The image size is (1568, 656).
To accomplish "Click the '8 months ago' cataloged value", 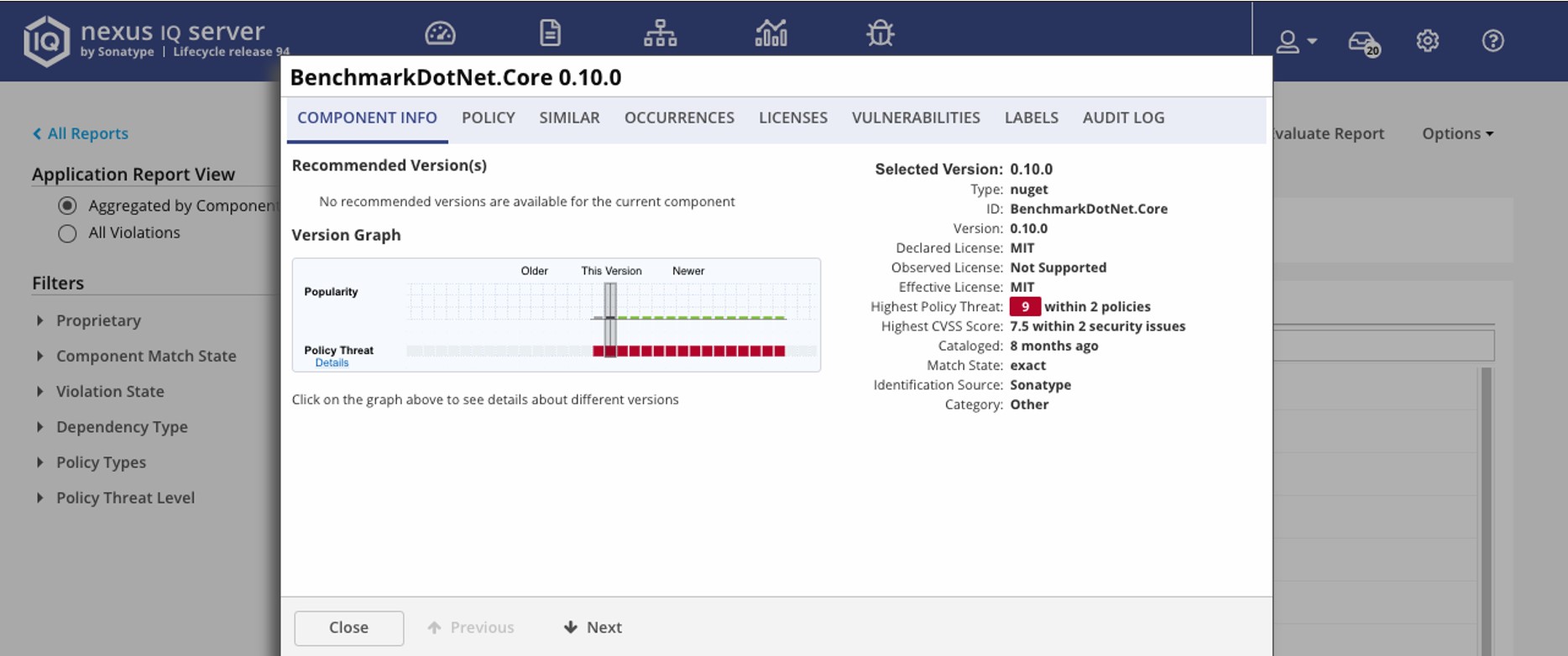I will [x=1053, y=346].
